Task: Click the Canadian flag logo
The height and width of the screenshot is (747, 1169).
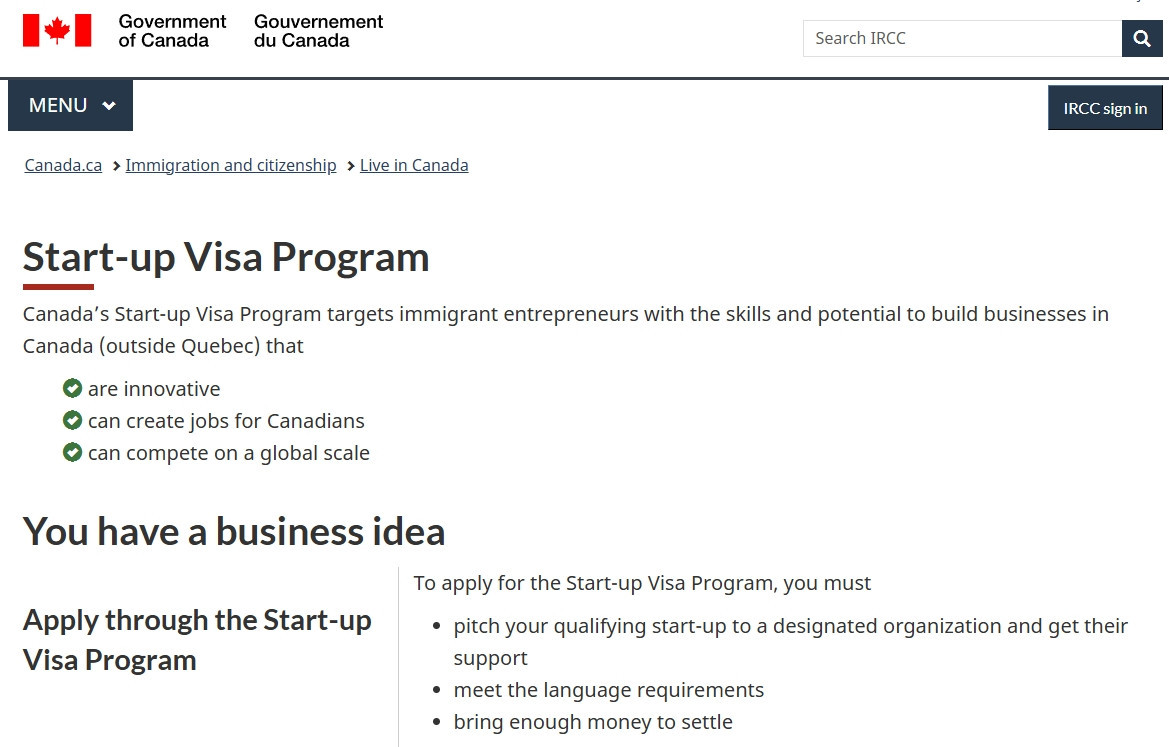Action: (x=57, y=31)
